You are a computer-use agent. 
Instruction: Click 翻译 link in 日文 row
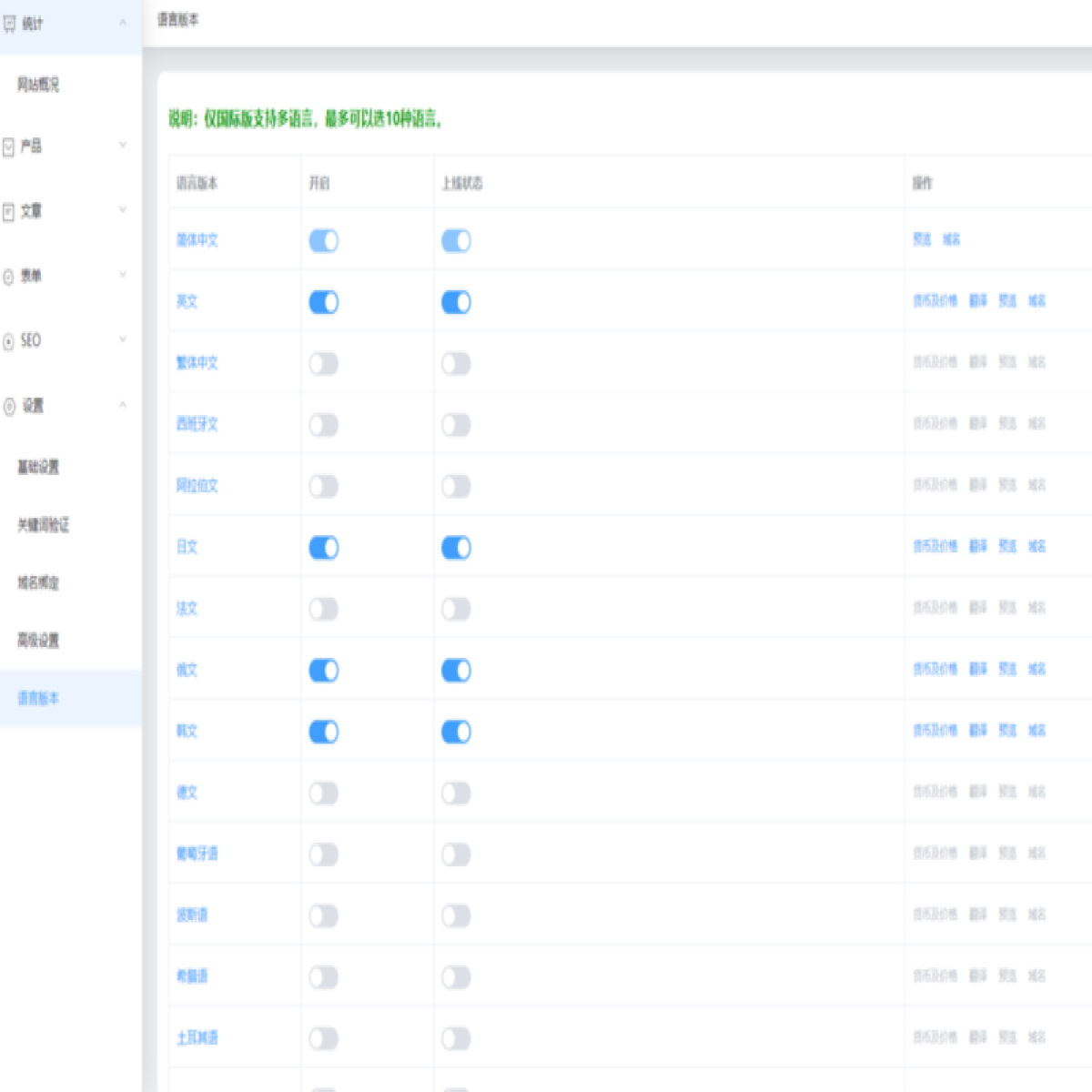978,547
